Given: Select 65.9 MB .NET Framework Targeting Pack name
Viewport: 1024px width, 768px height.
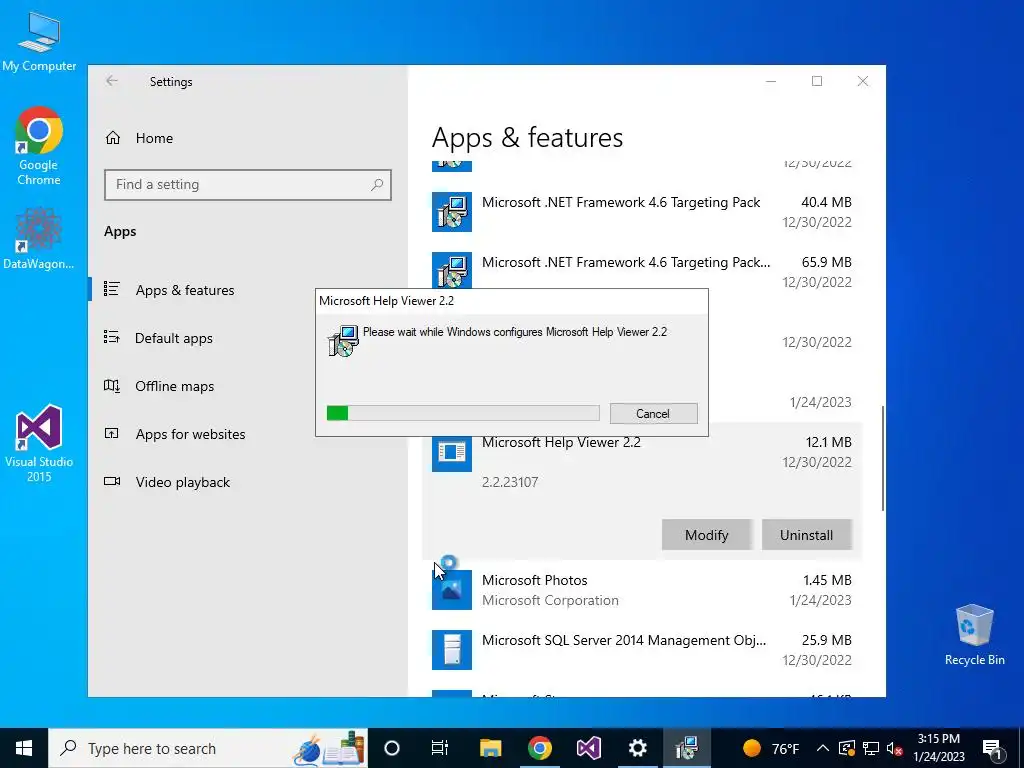Looking at the screenshot, I should 626,263.
